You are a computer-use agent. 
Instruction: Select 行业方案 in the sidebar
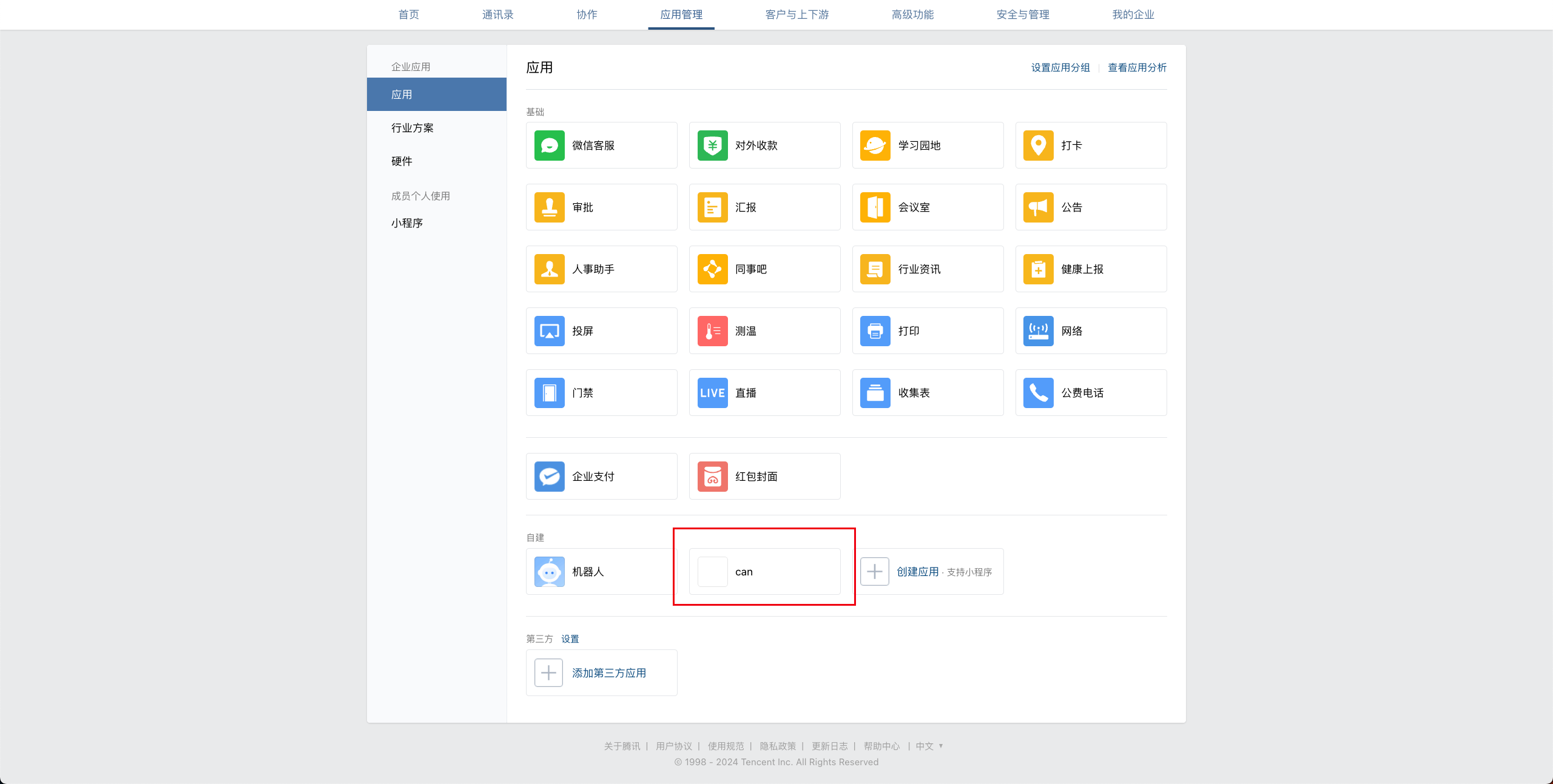[413, 128]
